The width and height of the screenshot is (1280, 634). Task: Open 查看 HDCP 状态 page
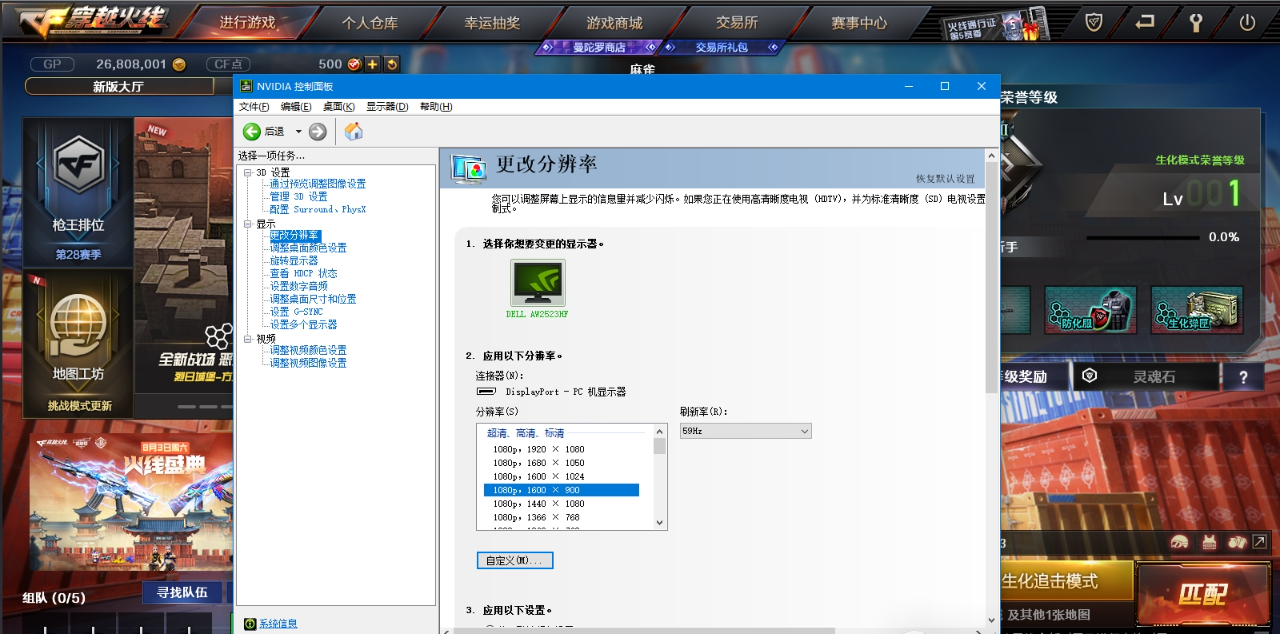[x=303, y=273]
